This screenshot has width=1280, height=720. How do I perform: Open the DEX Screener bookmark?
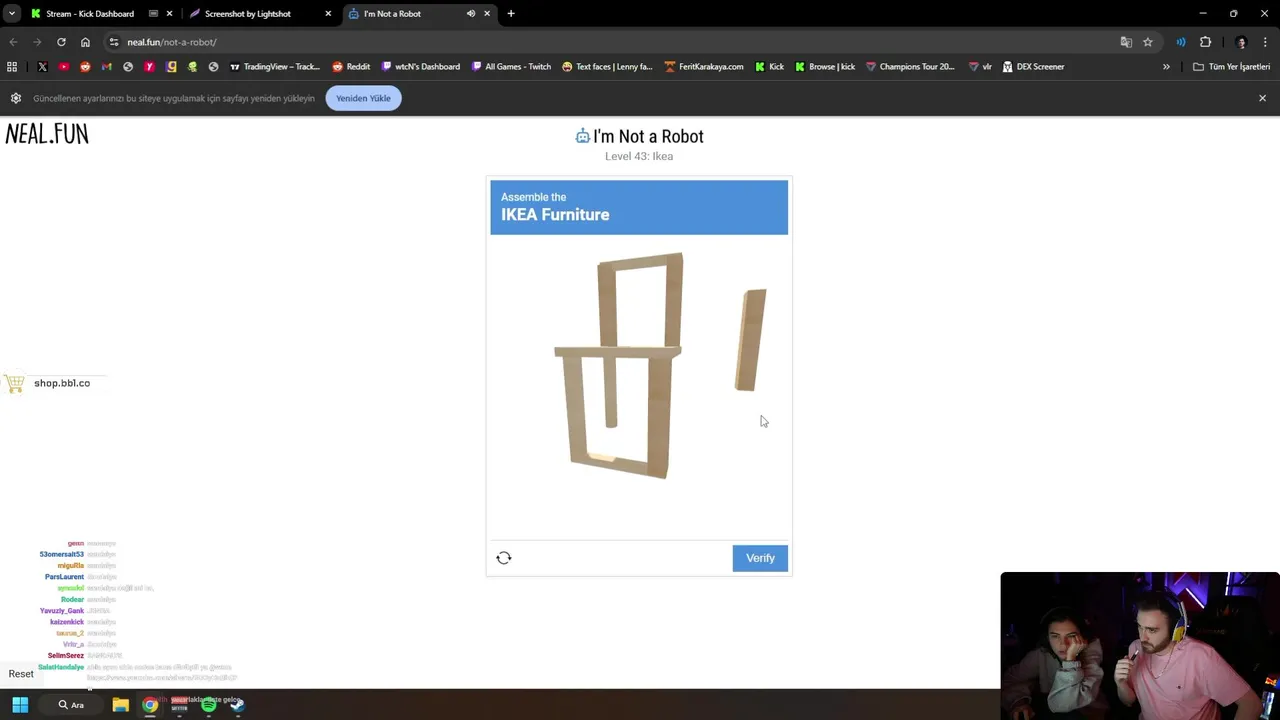coord(1033,67)
